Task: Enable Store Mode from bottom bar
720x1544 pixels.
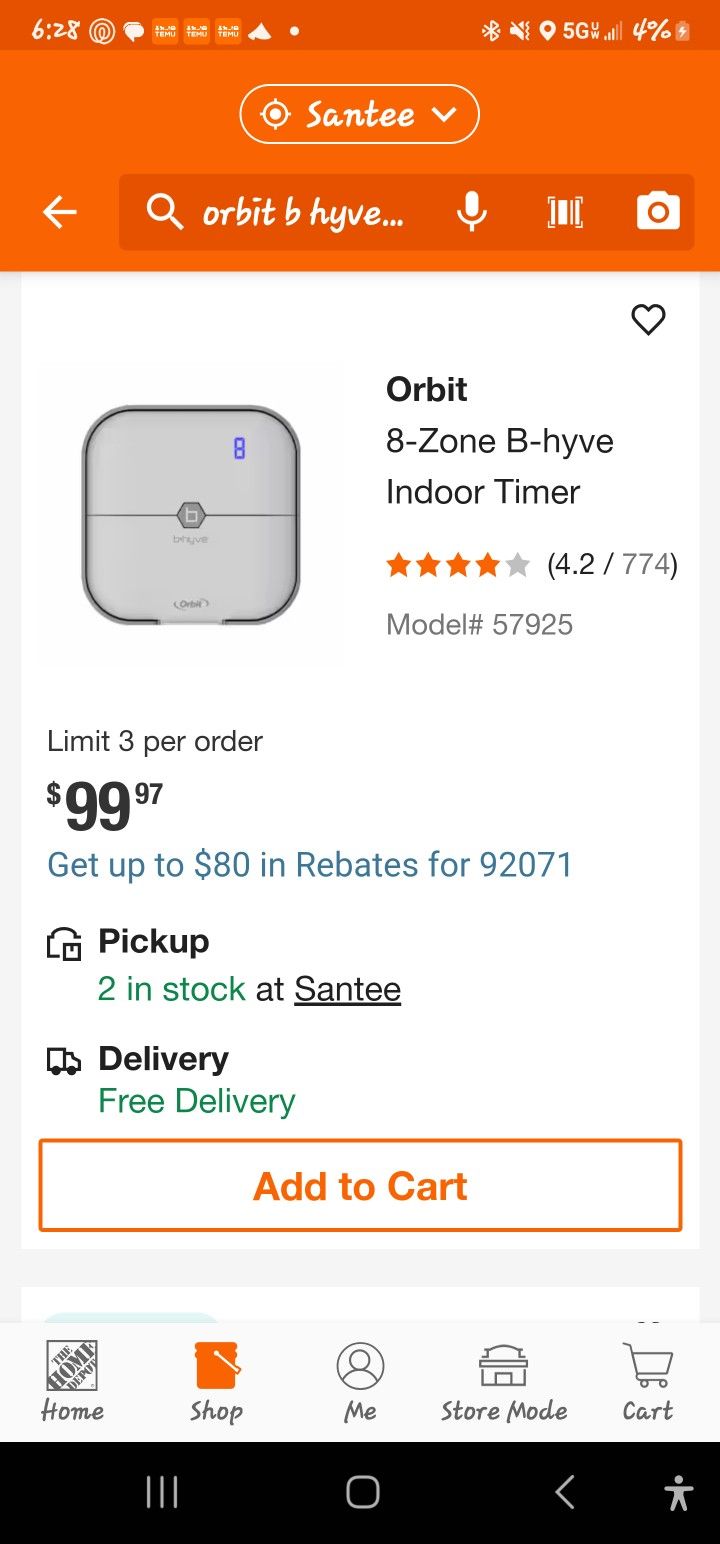Action: coord(504,1382)
